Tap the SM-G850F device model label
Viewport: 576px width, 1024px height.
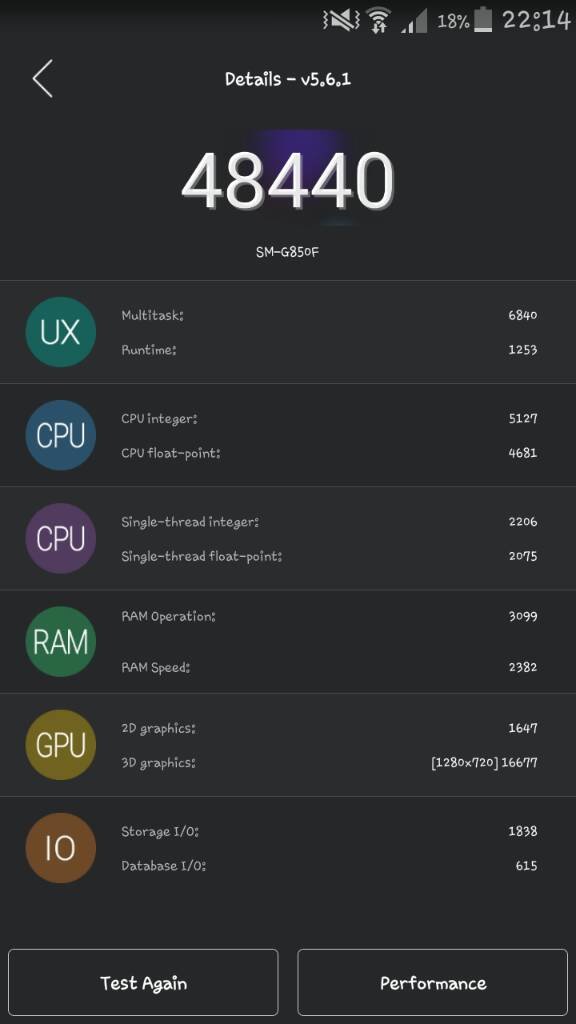(x=287, y=251)
